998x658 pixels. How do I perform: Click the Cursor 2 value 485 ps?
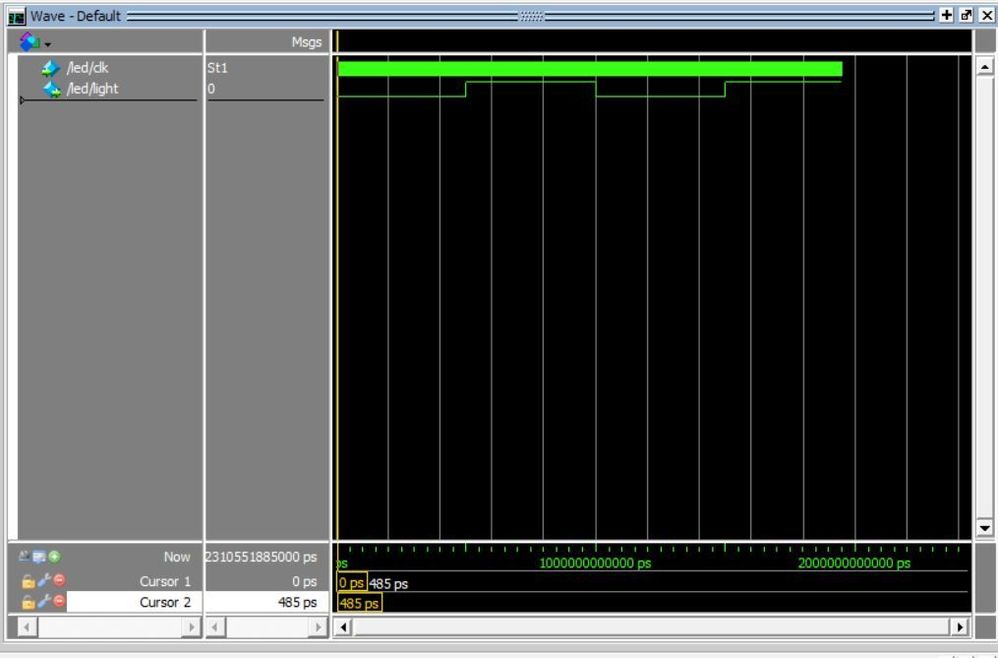click(297, 602)
